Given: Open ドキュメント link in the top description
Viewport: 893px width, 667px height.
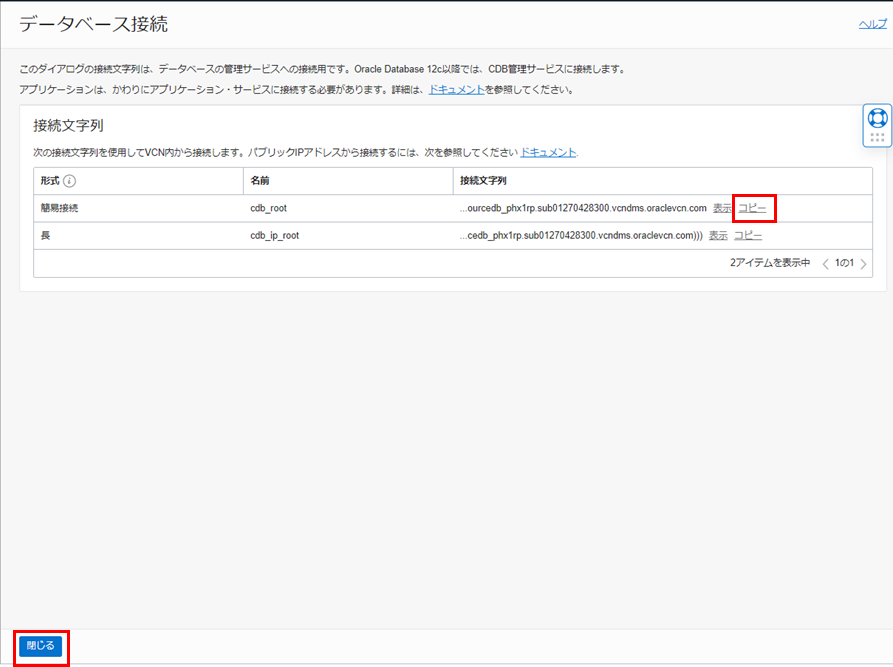Looking at the screenshot, I should tap(456, 89).
